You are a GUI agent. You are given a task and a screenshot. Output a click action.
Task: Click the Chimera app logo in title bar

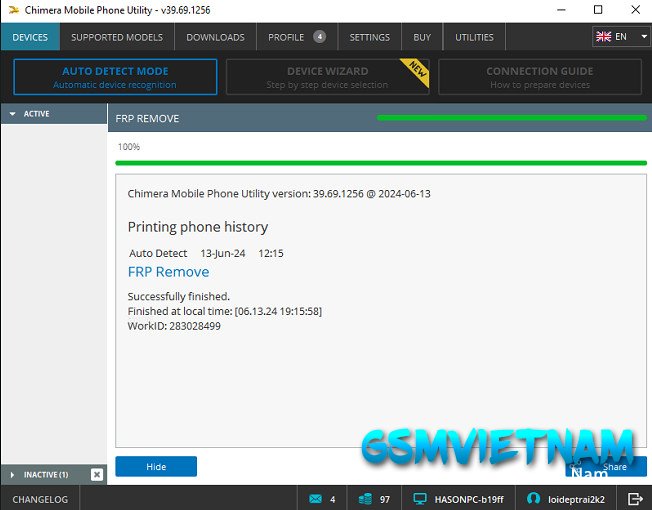click(14, 10)
